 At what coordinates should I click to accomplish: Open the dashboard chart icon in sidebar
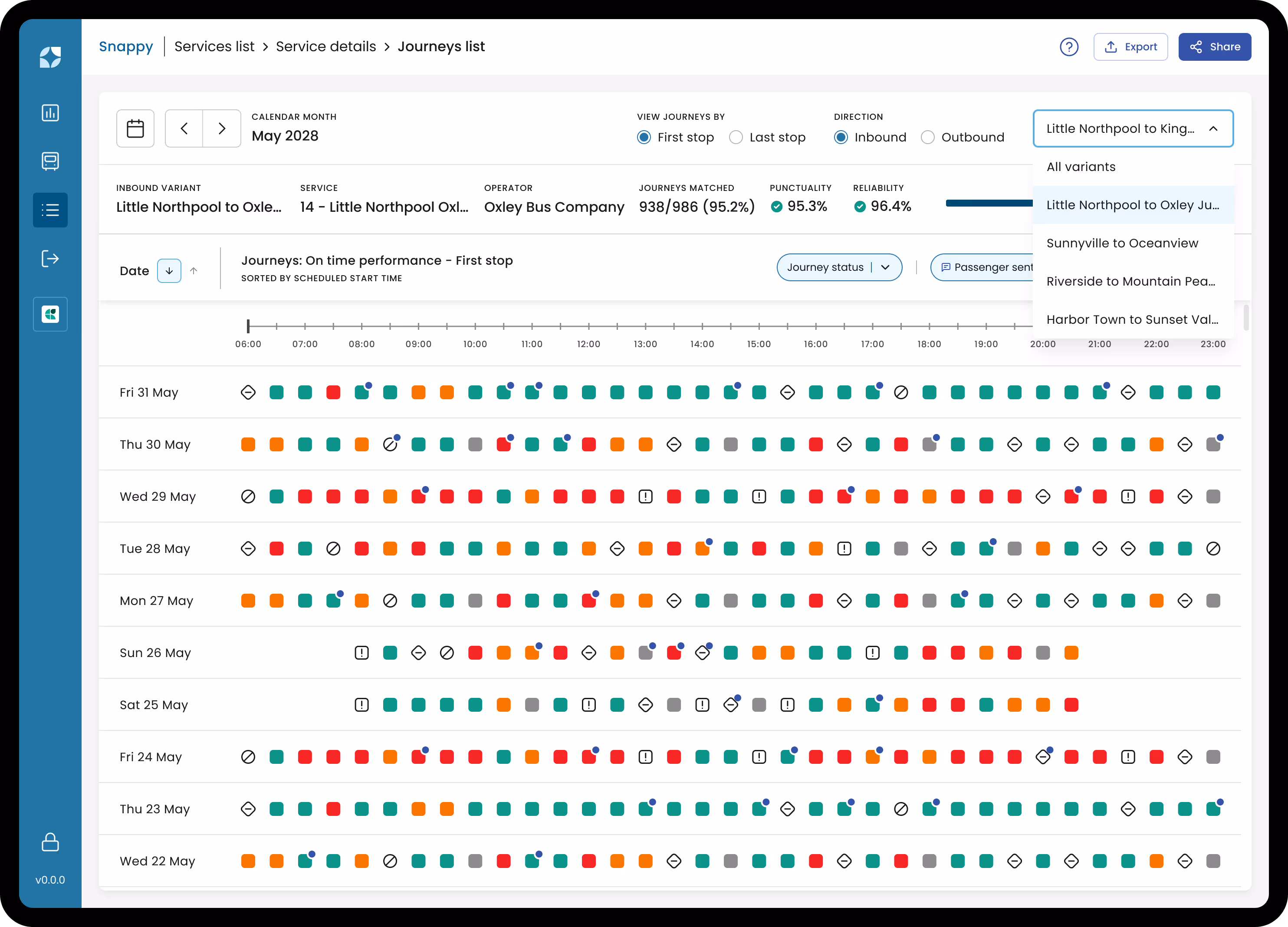coord(50,112)
